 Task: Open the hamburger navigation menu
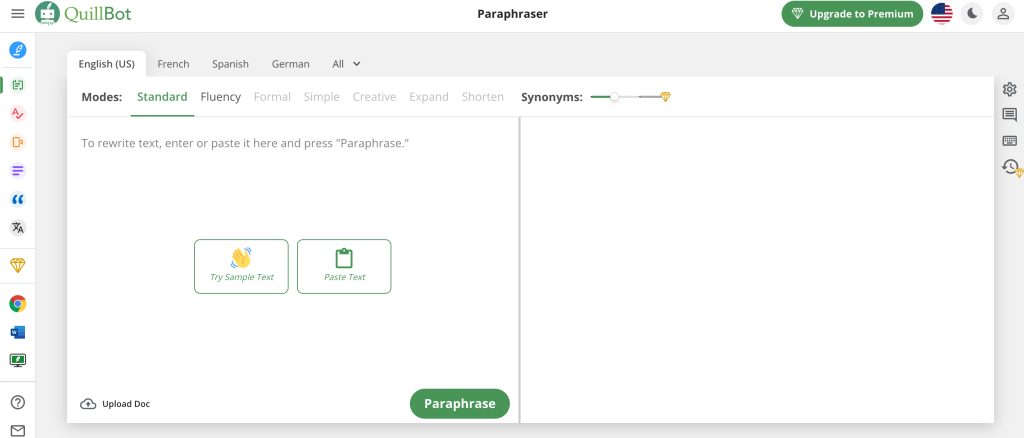(18, 14)
